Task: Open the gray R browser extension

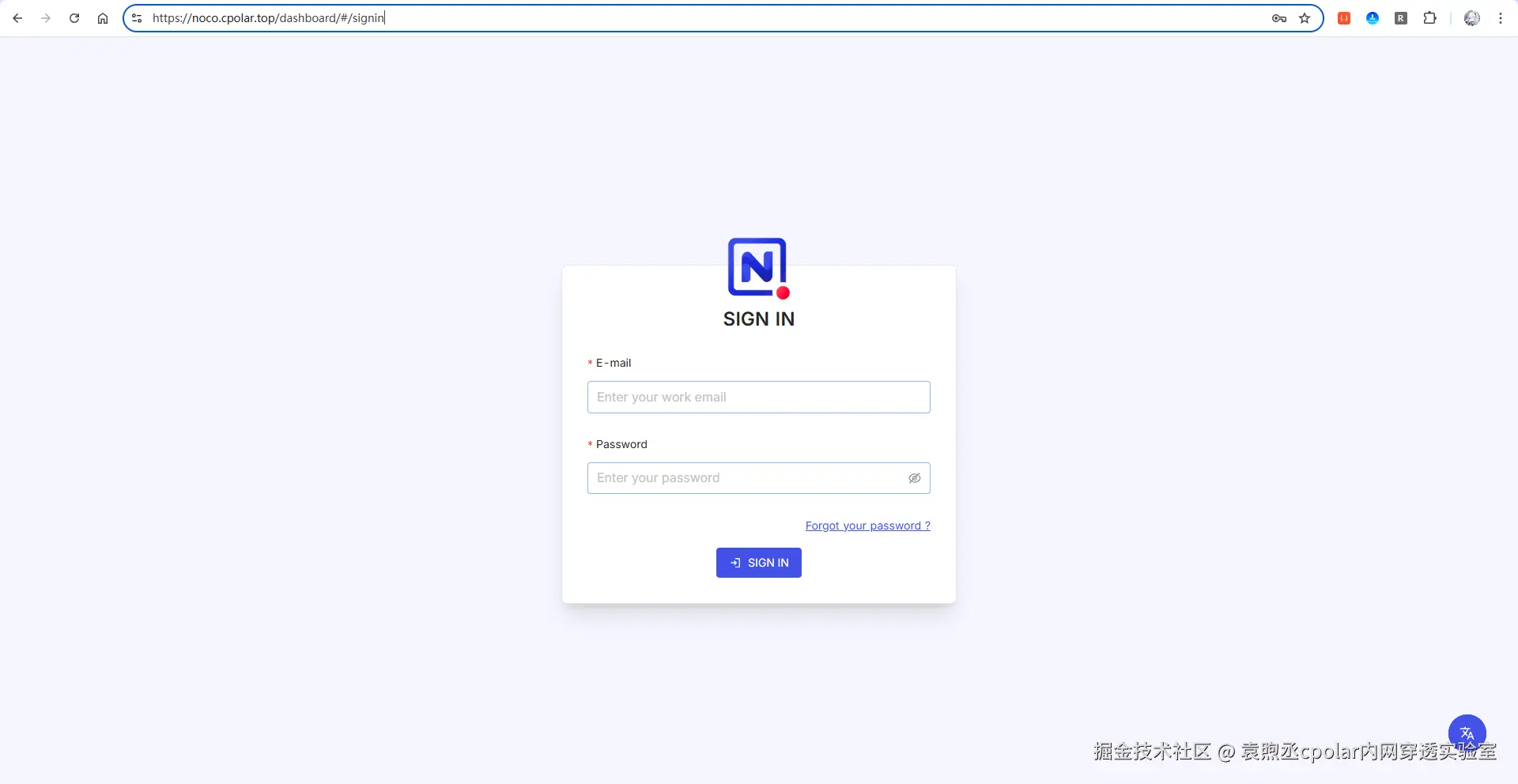Action: click(x=1401, y=18)
